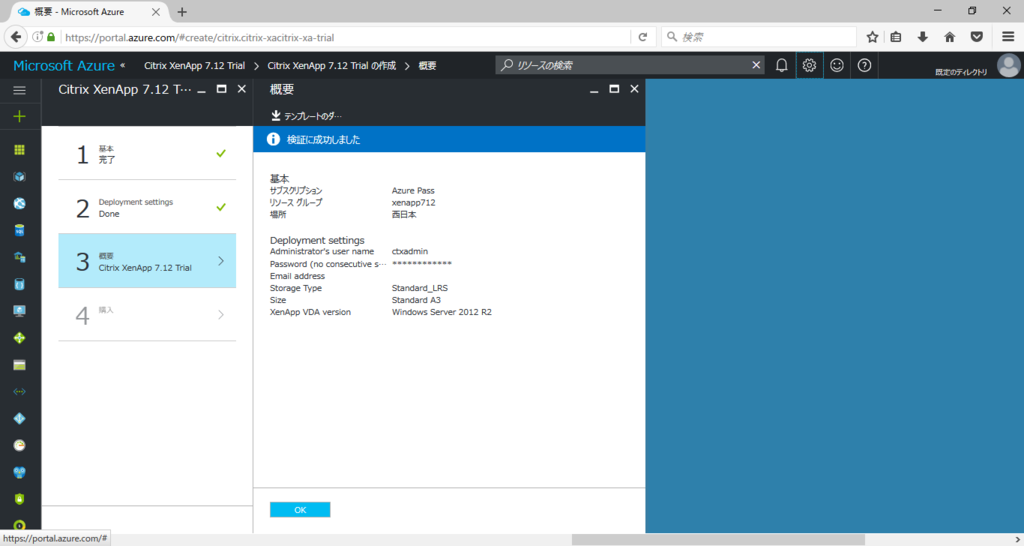Minimize the Citrix XenApp 7.12 T… blade

(x=202, y=90)
